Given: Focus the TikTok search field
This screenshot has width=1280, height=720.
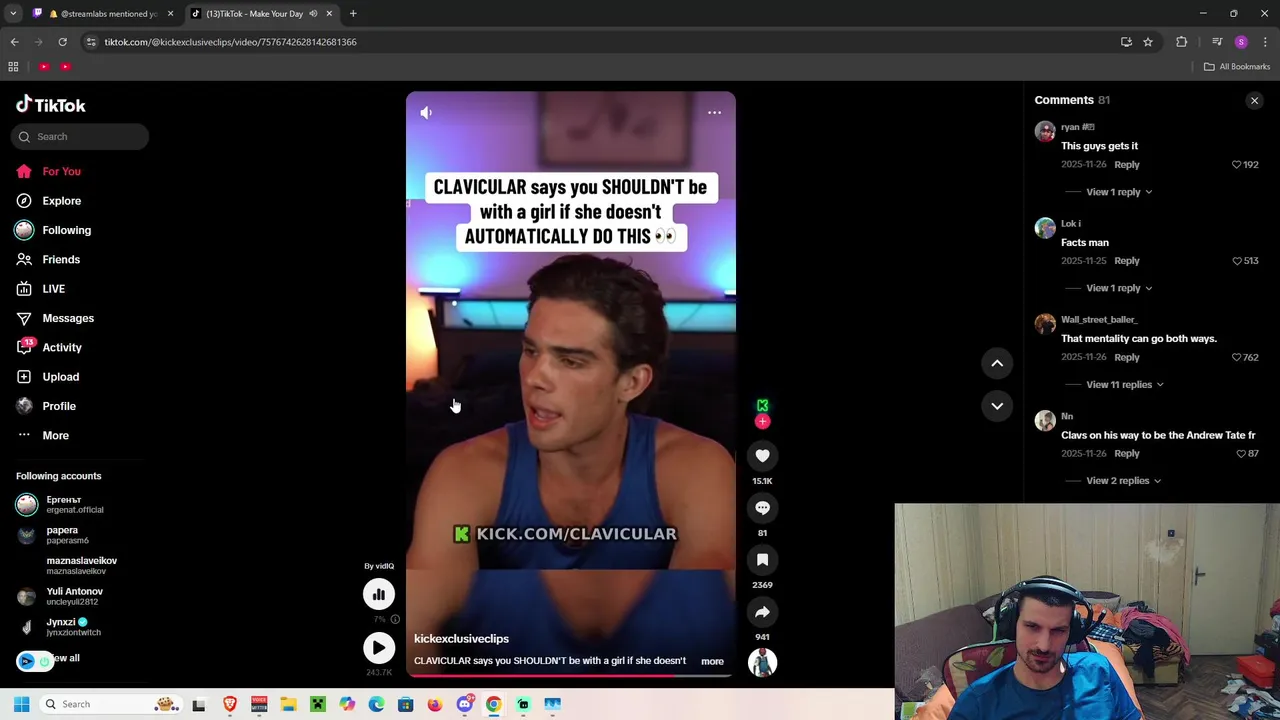Looking at the screenshot, I should click(80, 137).
